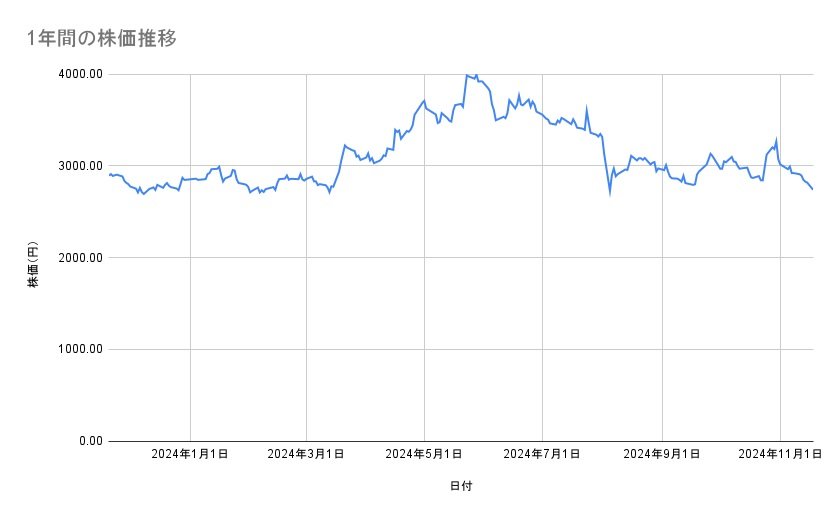The image size is (839, 519).
Task: Select the 2000.00 y-axis label
Action: click(x=76, y=258)
